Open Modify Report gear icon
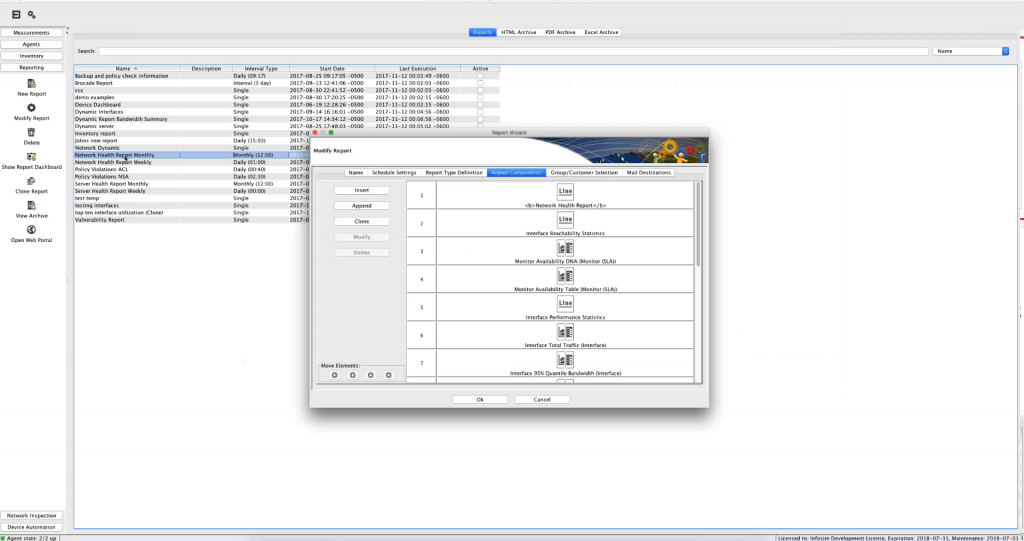The height and width of the screenshot is (541, 1024). [31, 108]
